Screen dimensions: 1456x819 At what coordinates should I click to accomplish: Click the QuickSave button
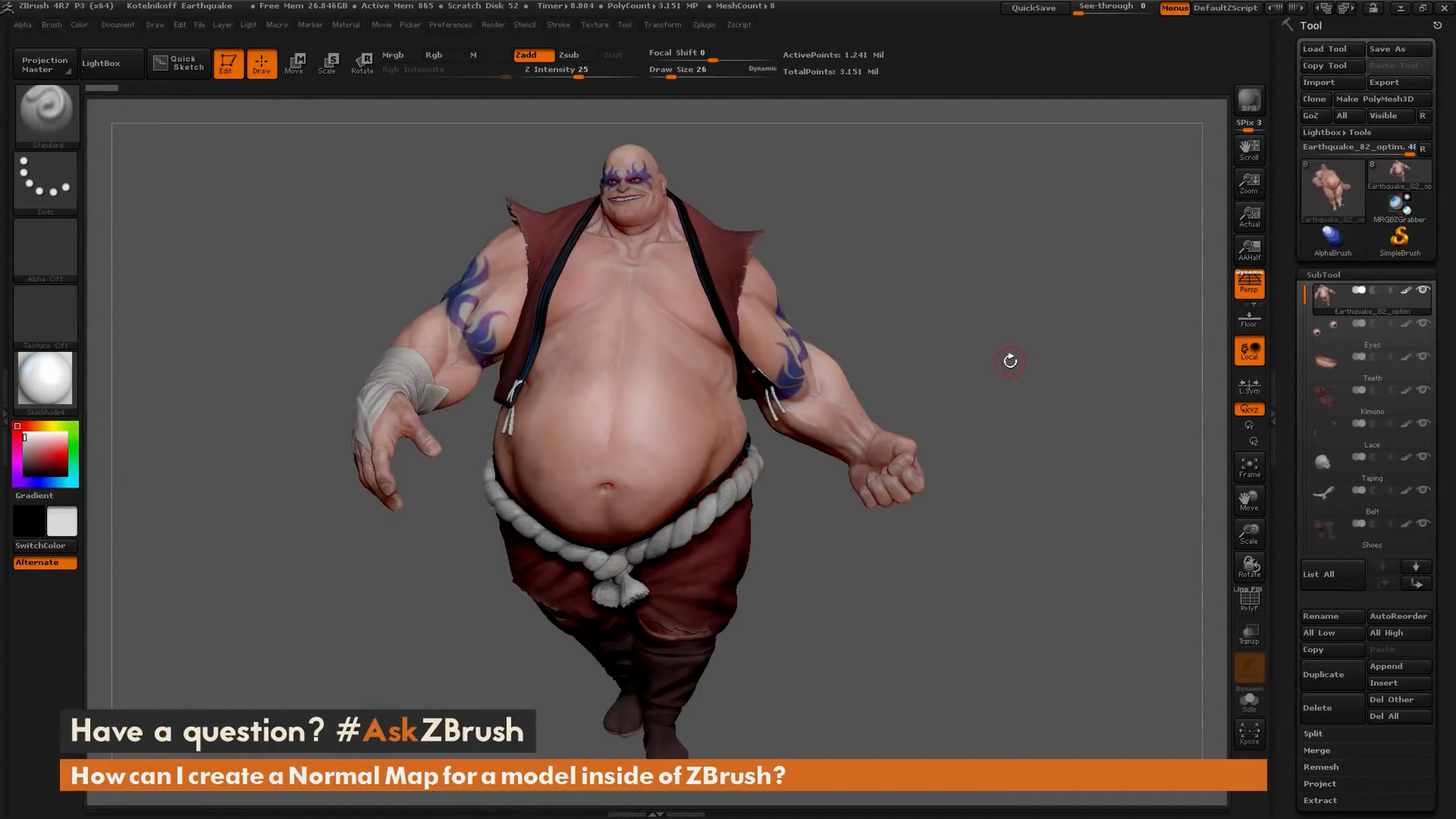click(1034, 8)
